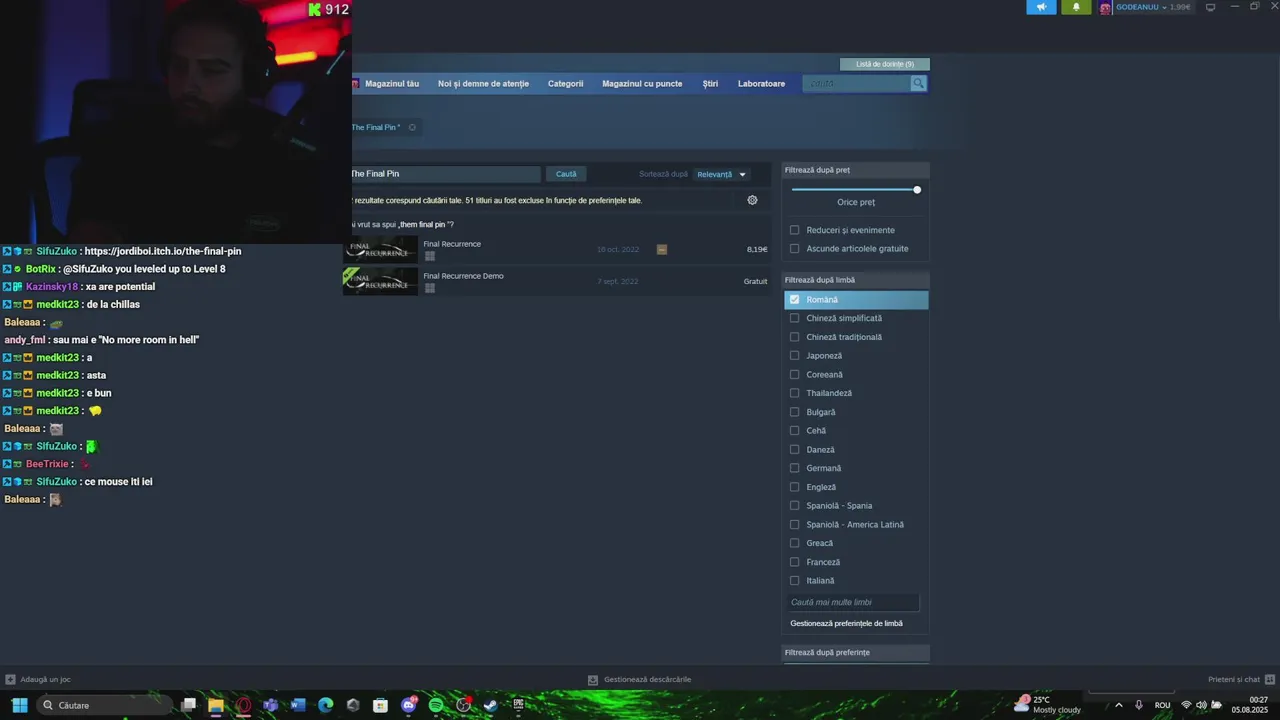Remove The Final Pin search tag
This screenshot has height=720, width=1280.
pyautogui.click(x=412, y=127)
